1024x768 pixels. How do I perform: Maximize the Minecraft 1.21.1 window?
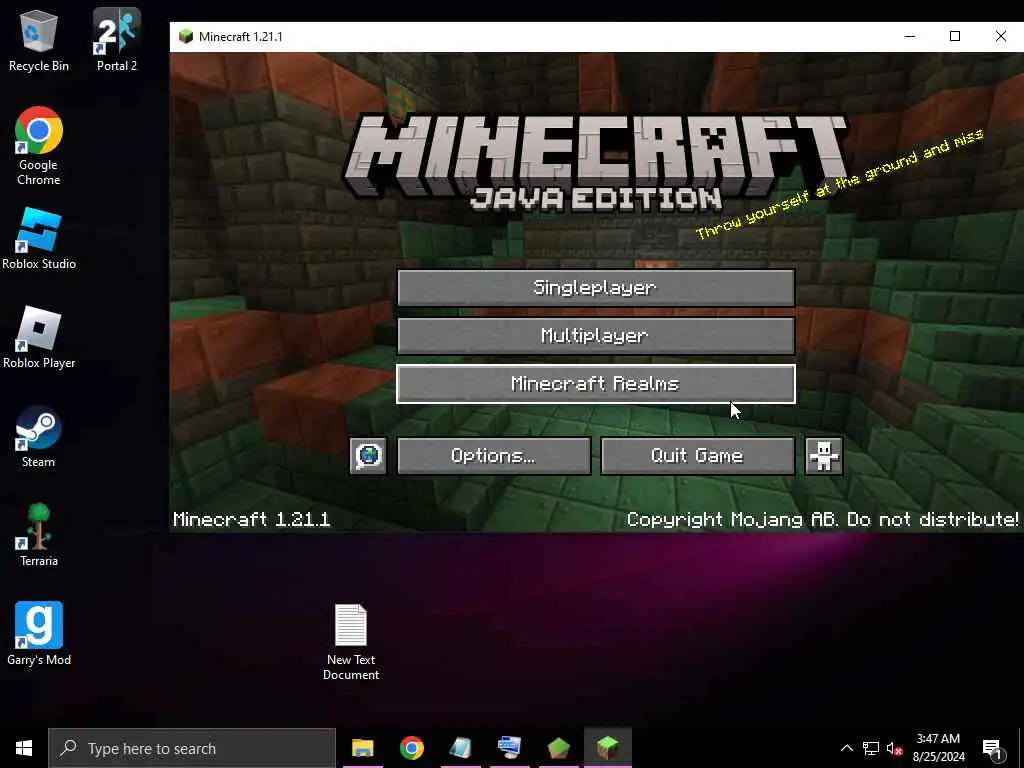click(x=955, y=37)
